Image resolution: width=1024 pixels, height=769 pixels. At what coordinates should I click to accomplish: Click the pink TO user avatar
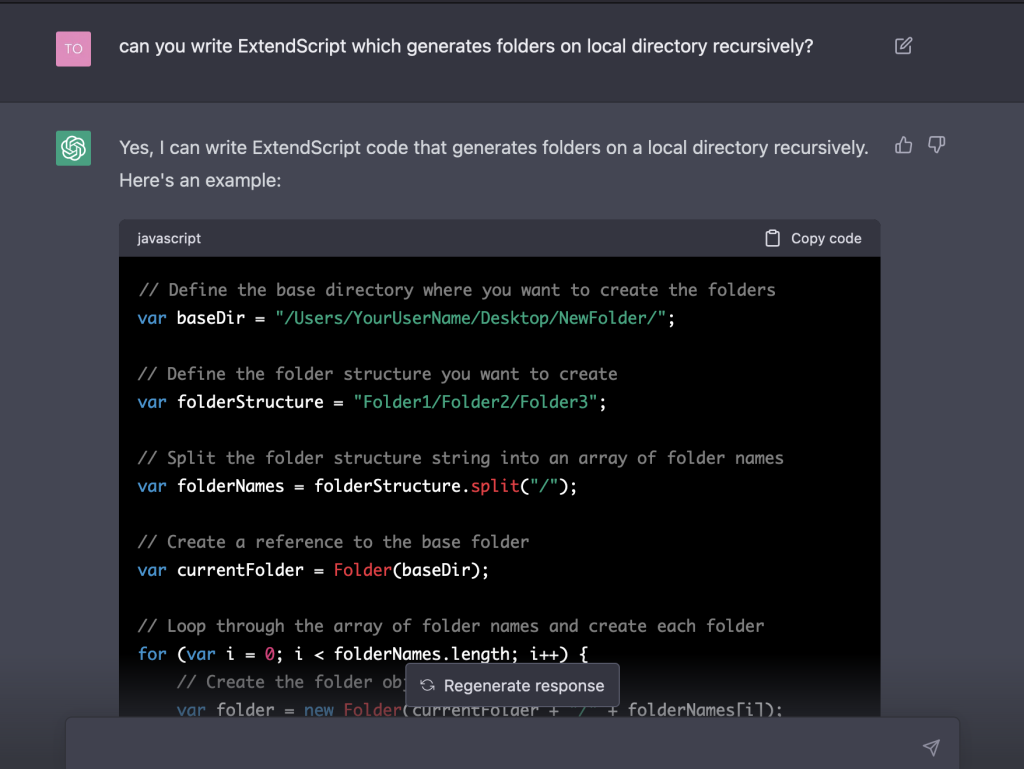(x=73, y=48)
